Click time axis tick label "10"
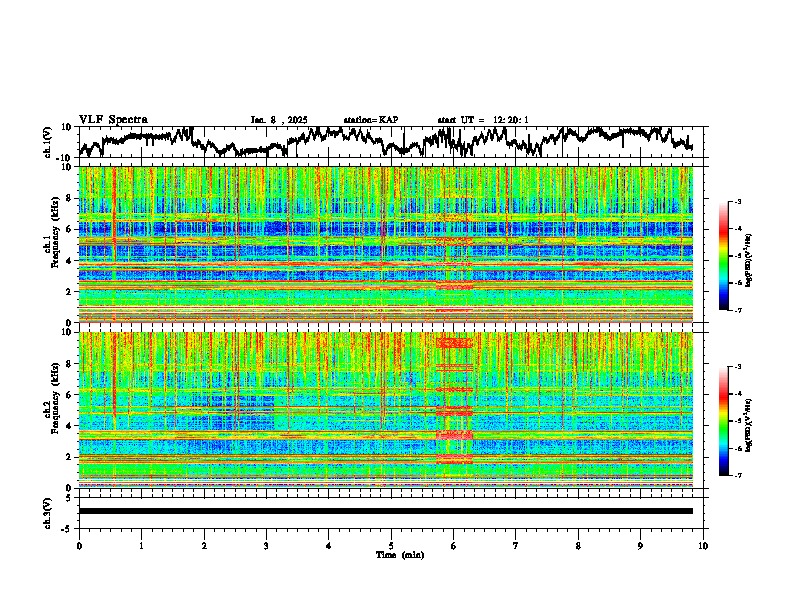This screenshot has height=612, width=792. [703, 546]
